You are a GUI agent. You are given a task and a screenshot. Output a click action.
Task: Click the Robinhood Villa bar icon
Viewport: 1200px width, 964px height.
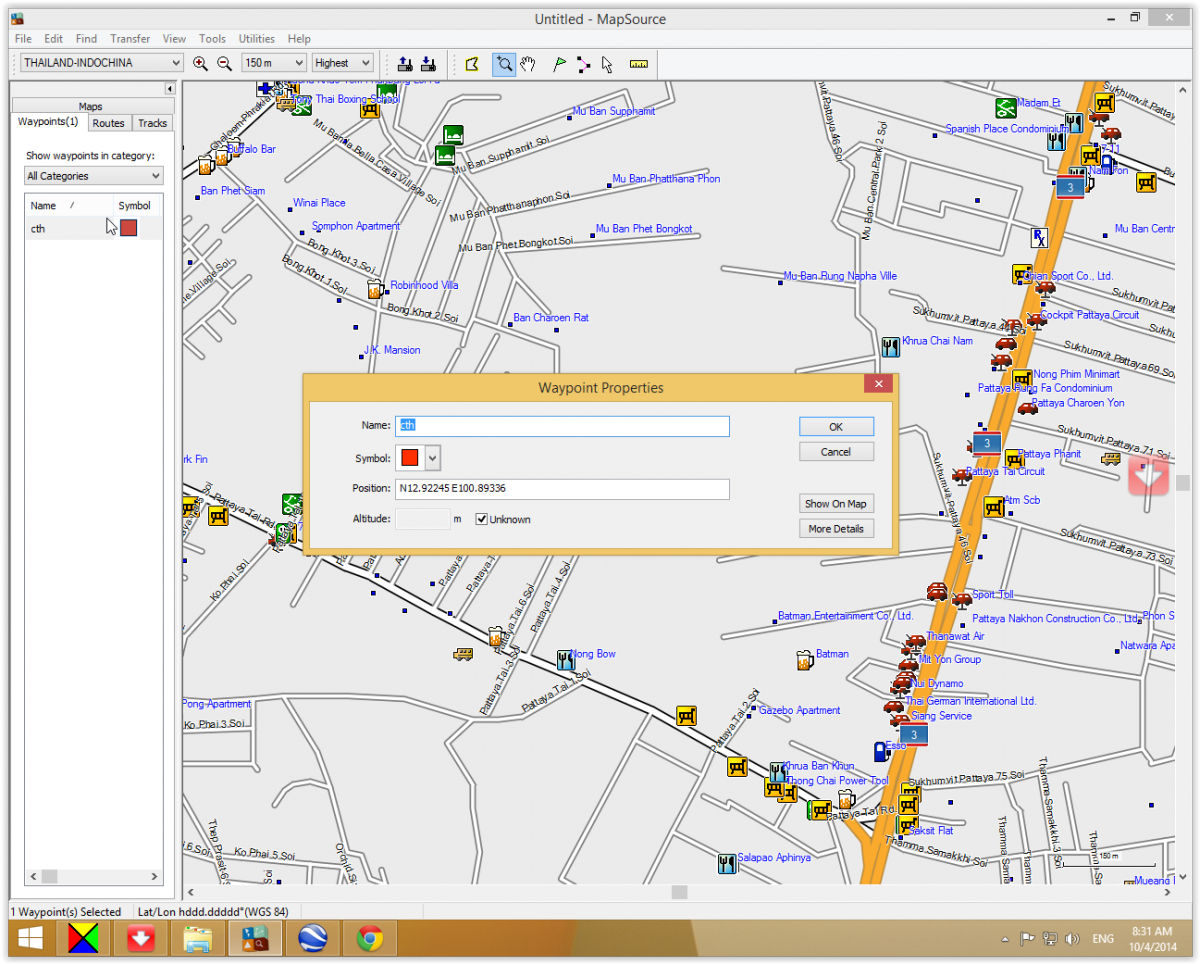(x=375, y=290)
